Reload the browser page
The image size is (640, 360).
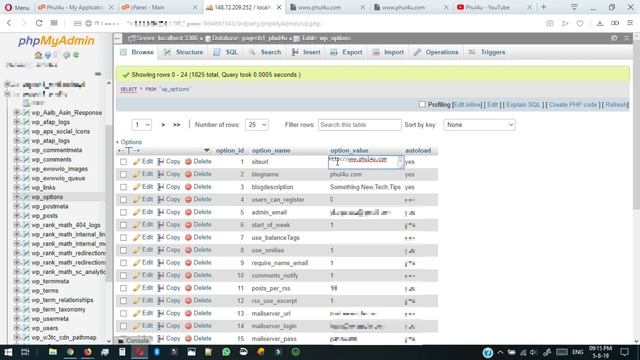coord(39,23)
